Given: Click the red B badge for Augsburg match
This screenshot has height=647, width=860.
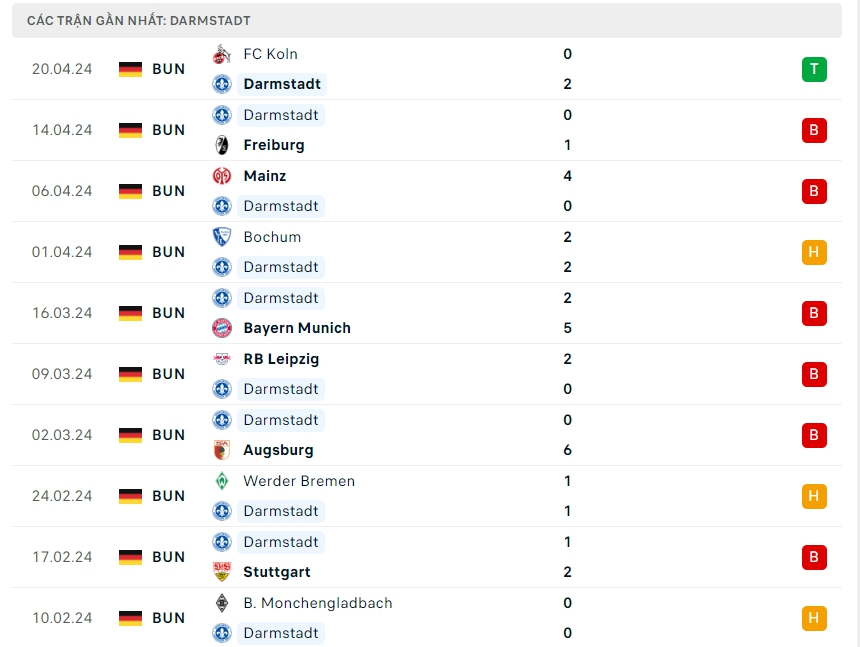Looking at the screenshot, I should pyautogui.click(x=814, y=435).
